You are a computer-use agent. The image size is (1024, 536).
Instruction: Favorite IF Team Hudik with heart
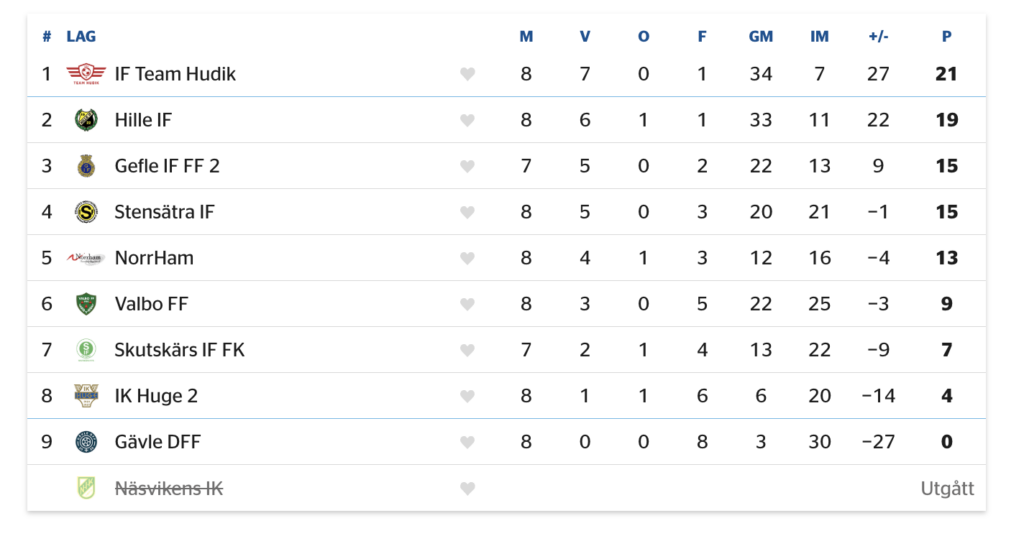tap(467, 74)
